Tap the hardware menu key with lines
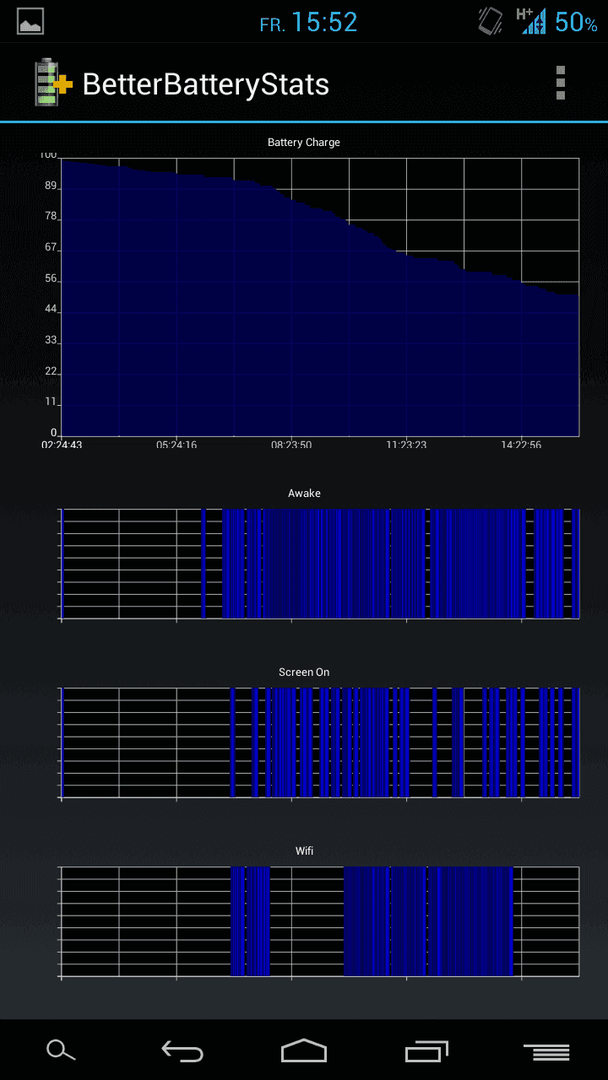The height and width of the screenshot is (1080, 608). point(547,1052)
